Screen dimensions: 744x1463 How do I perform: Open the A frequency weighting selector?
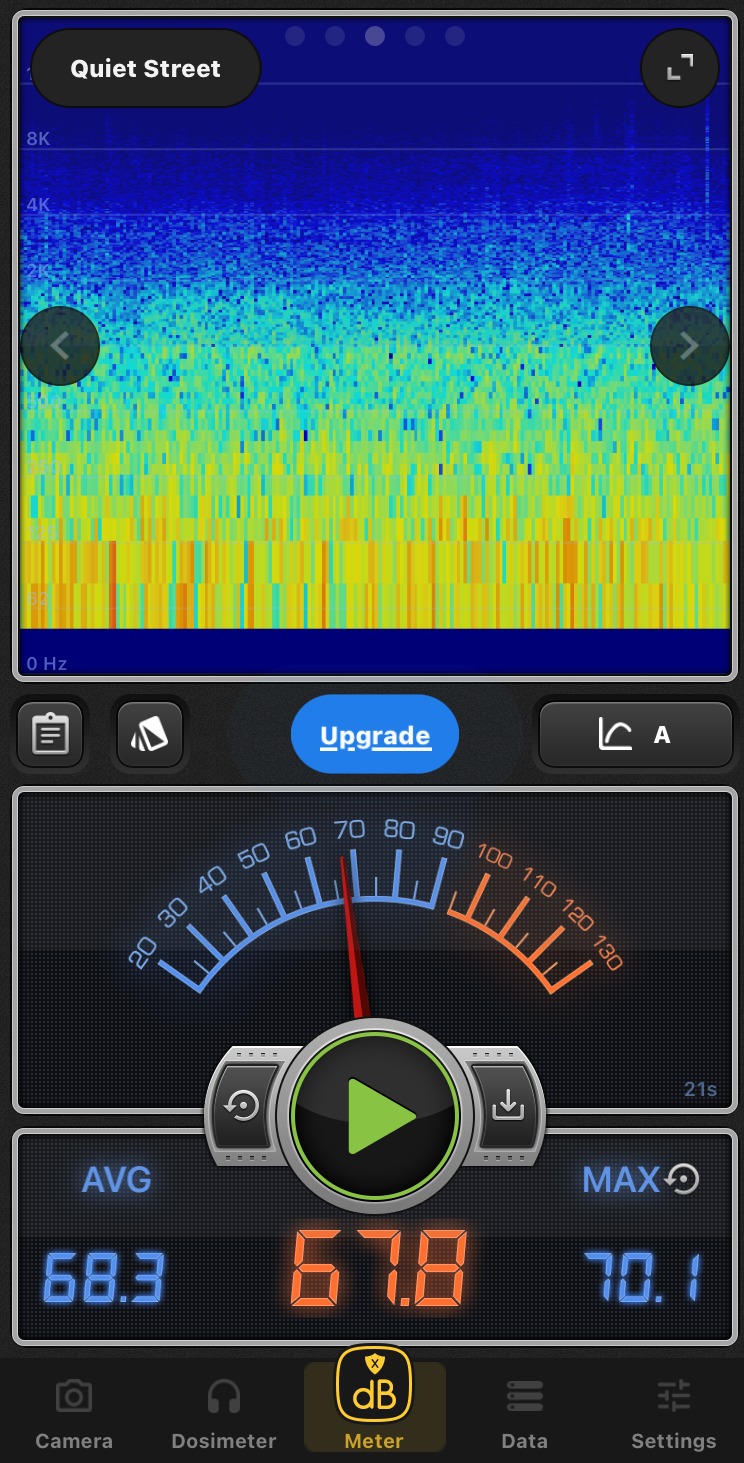[x=636, y=735]
